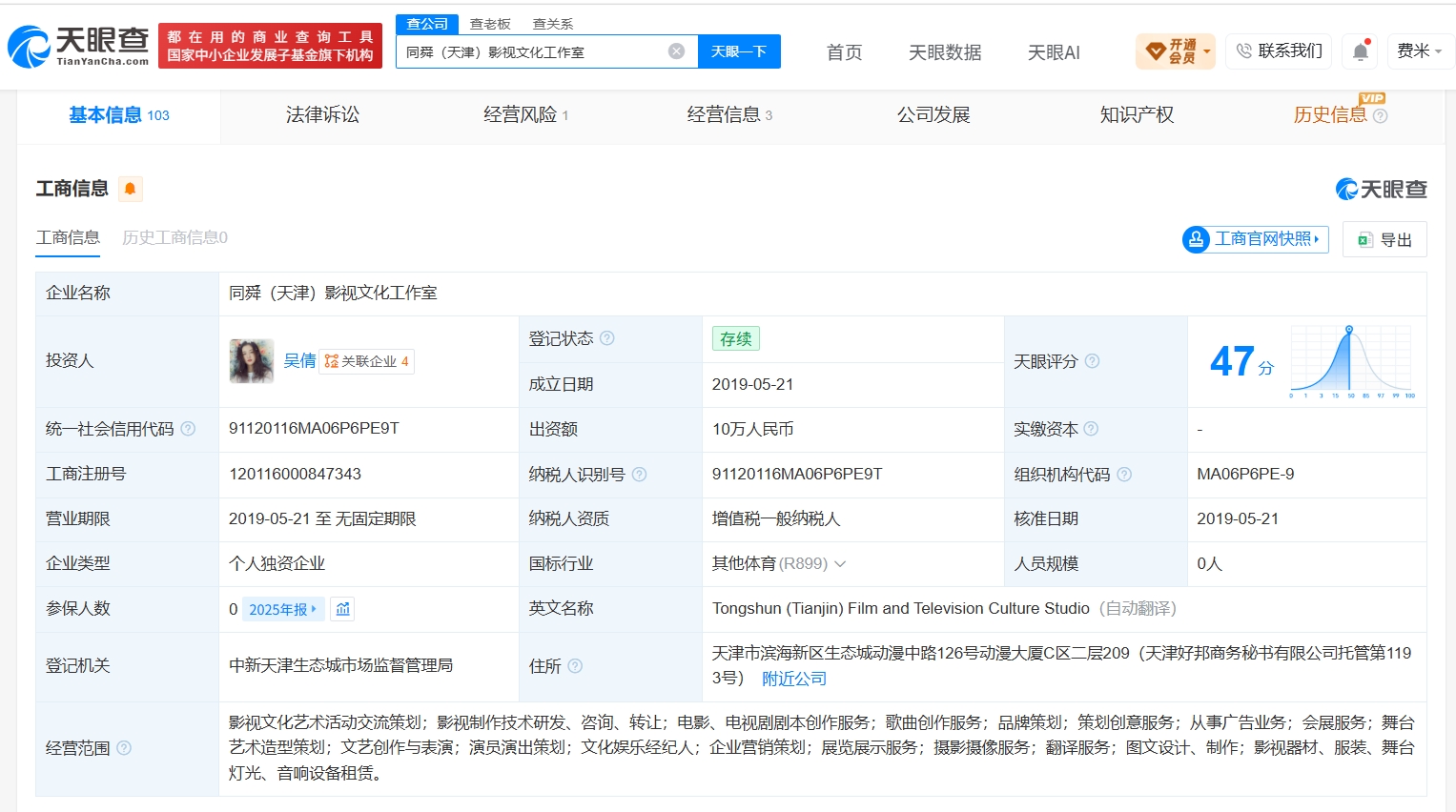Click help icon next to 住所
This screenshot has height=812, width=1456.
[x=575, y=666]
